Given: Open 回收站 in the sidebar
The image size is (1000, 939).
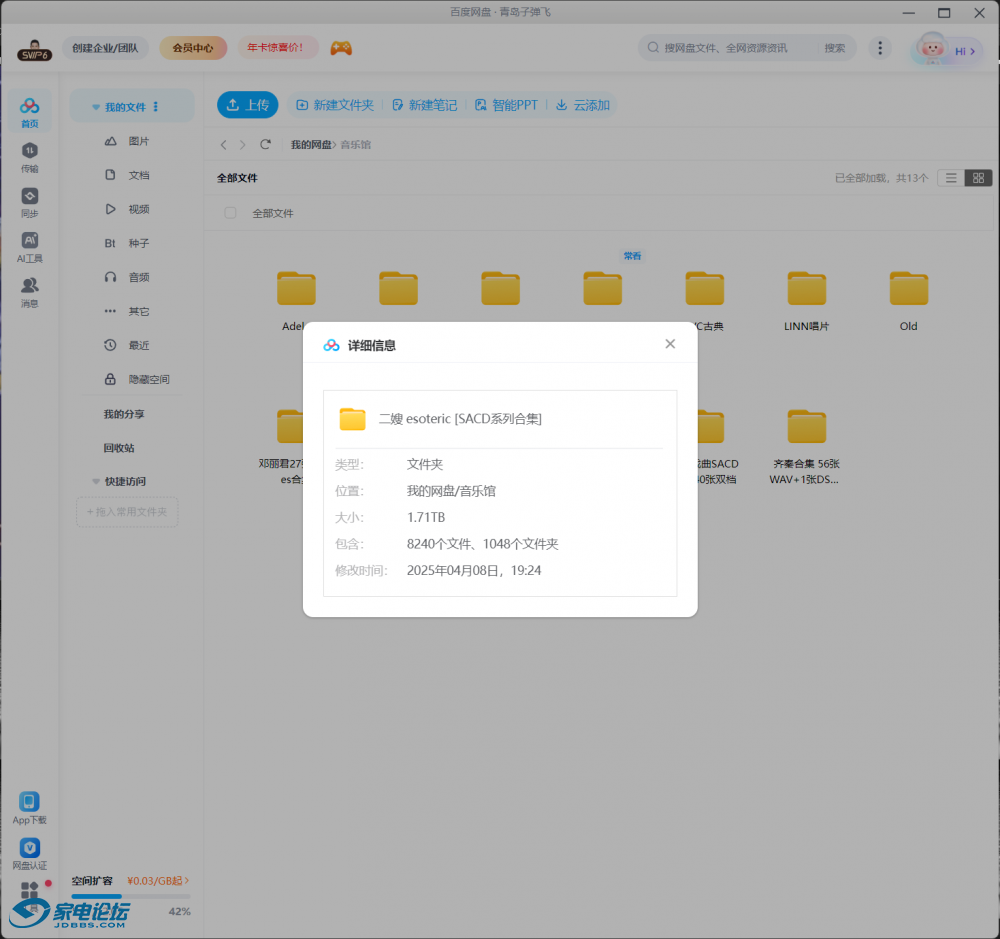Looking at the screenshot, I should pyautogui.click(x=119, y=448).
